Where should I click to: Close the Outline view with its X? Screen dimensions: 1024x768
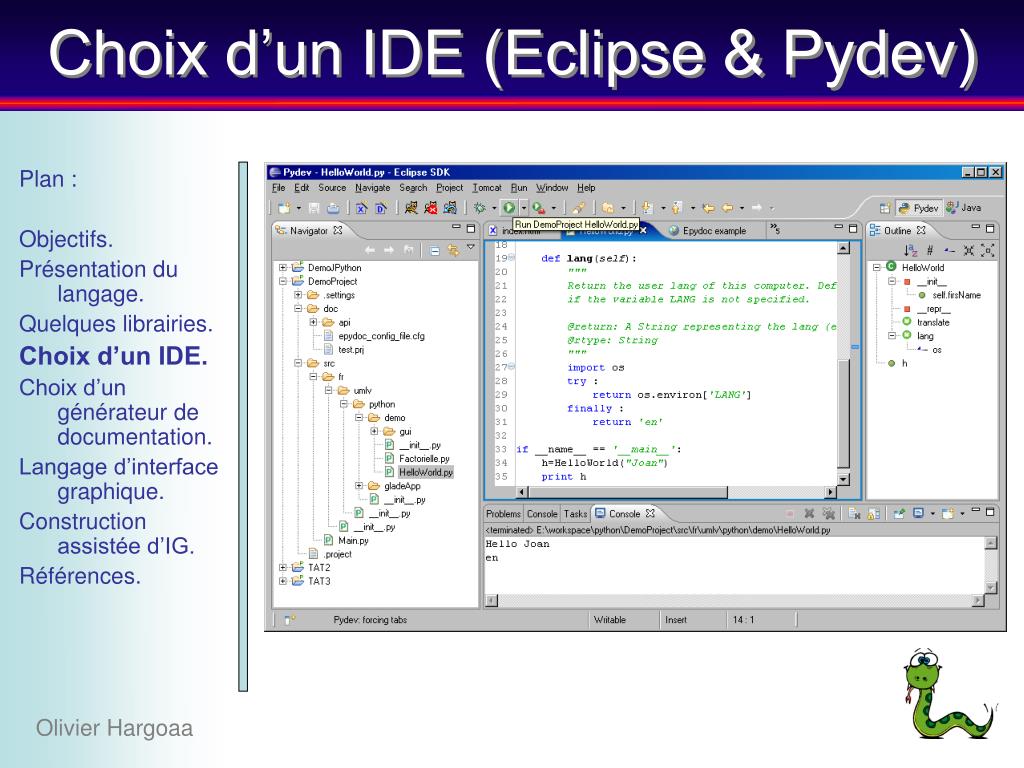[x=921, y=230]
